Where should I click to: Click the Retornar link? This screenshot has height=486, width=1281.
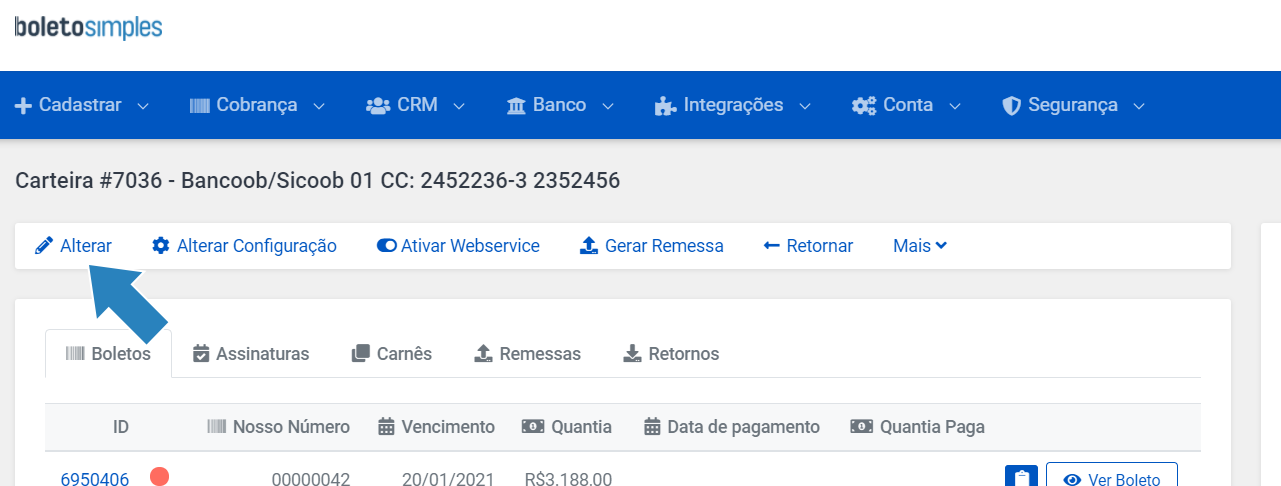[x=808, y=245]
